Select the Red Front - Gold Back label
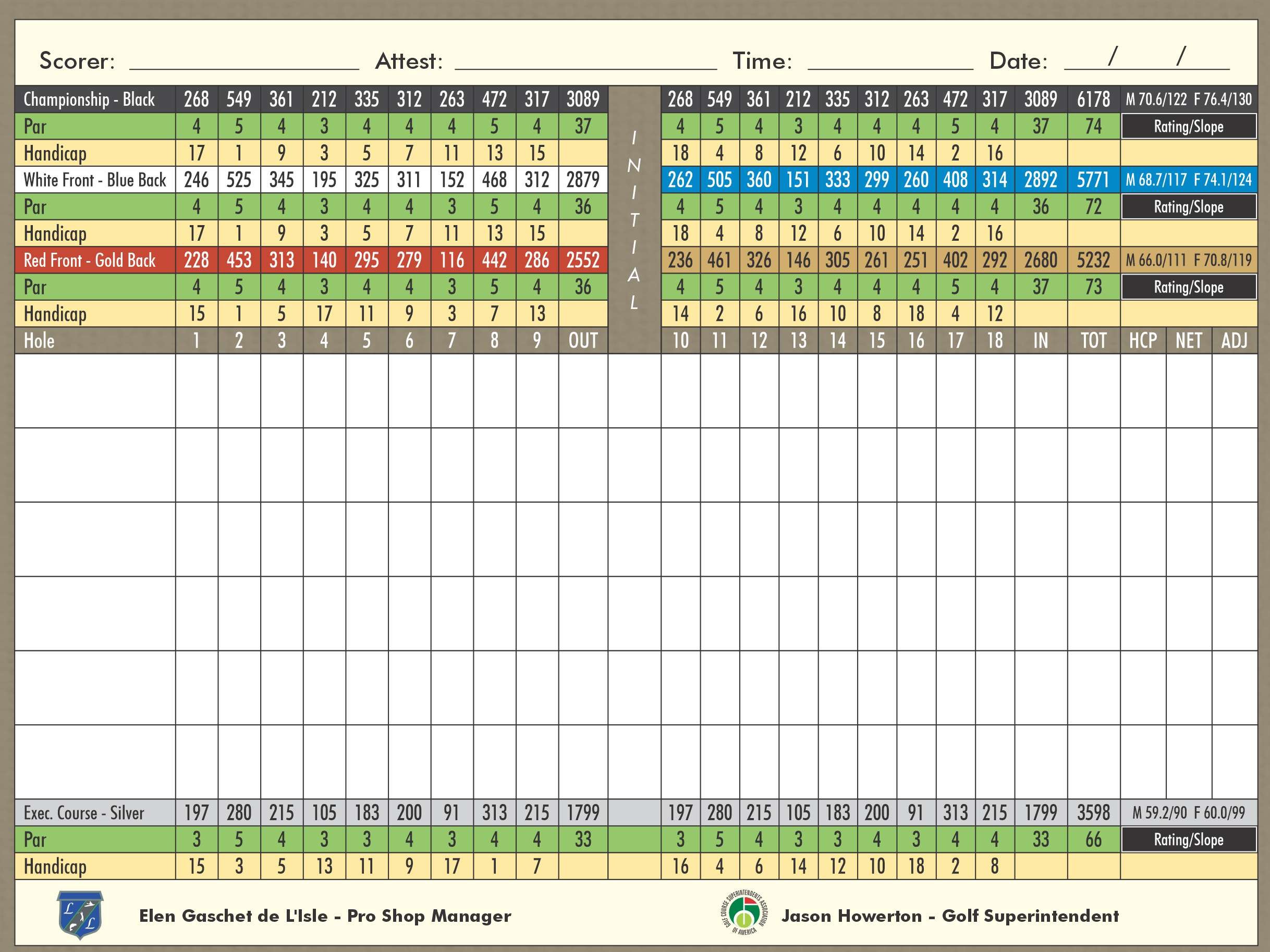 (90, 260)
